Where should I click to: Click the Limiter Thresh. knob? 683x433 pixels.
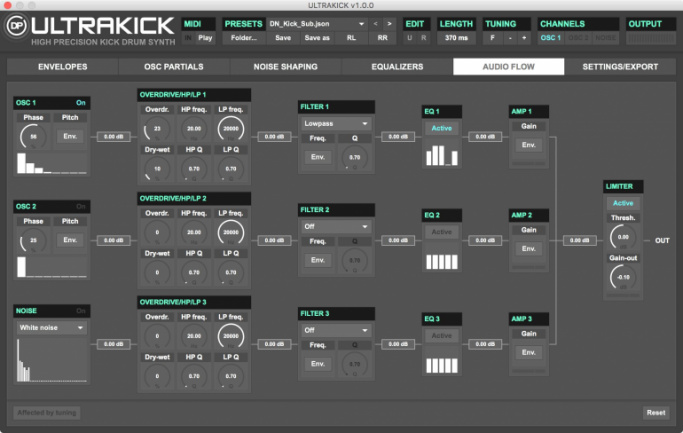tap(623, 237)
